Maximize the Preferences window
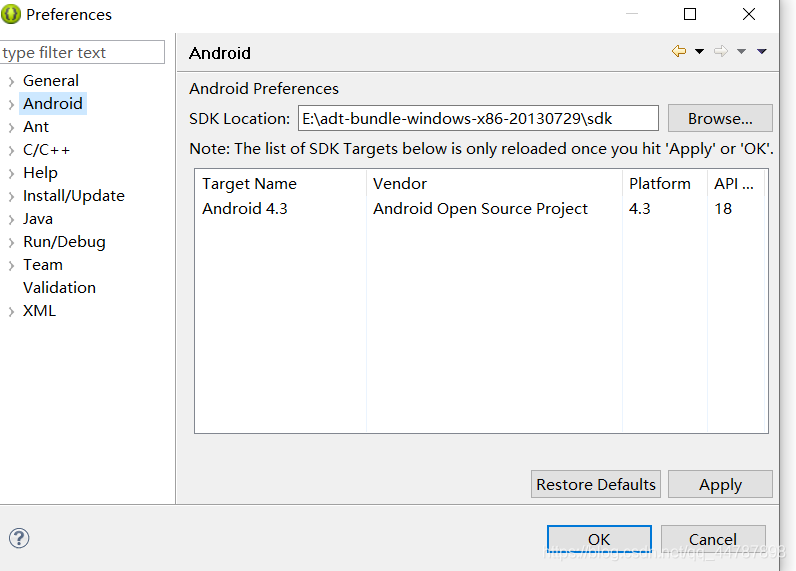Image resolution: width=796 pixels, height=571 pixels. coord(690,14)
